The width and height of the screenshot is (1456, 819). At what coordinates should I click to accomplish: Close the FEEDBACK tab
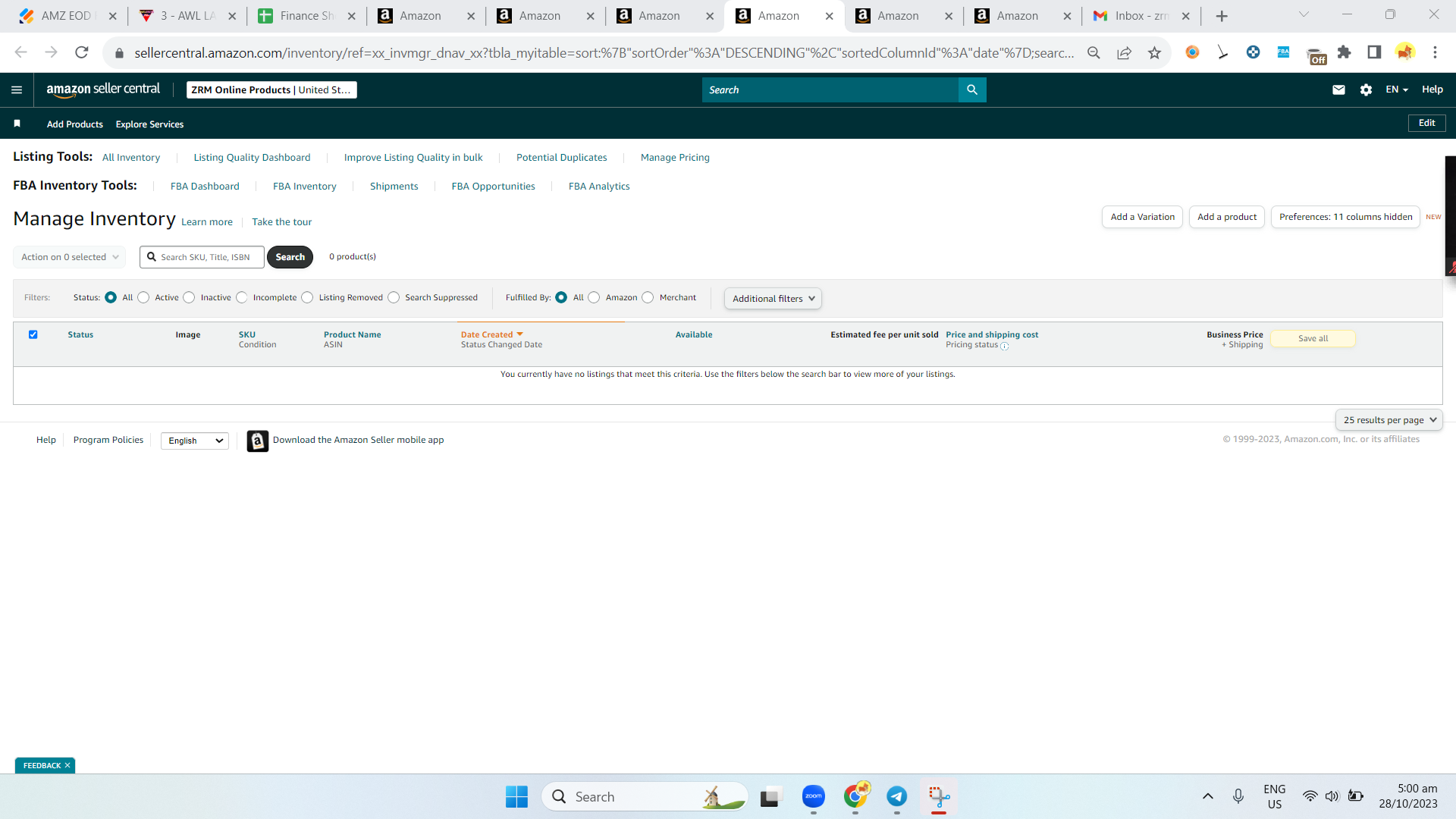67,765
